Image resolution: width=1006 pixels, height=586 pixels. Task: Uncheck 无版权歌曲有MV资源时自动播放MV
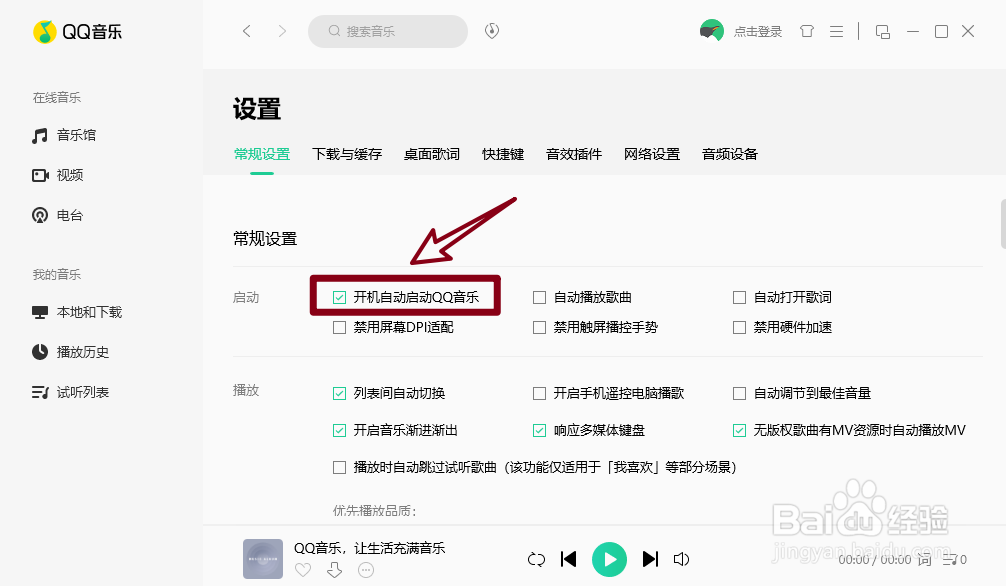coord(740,431)
